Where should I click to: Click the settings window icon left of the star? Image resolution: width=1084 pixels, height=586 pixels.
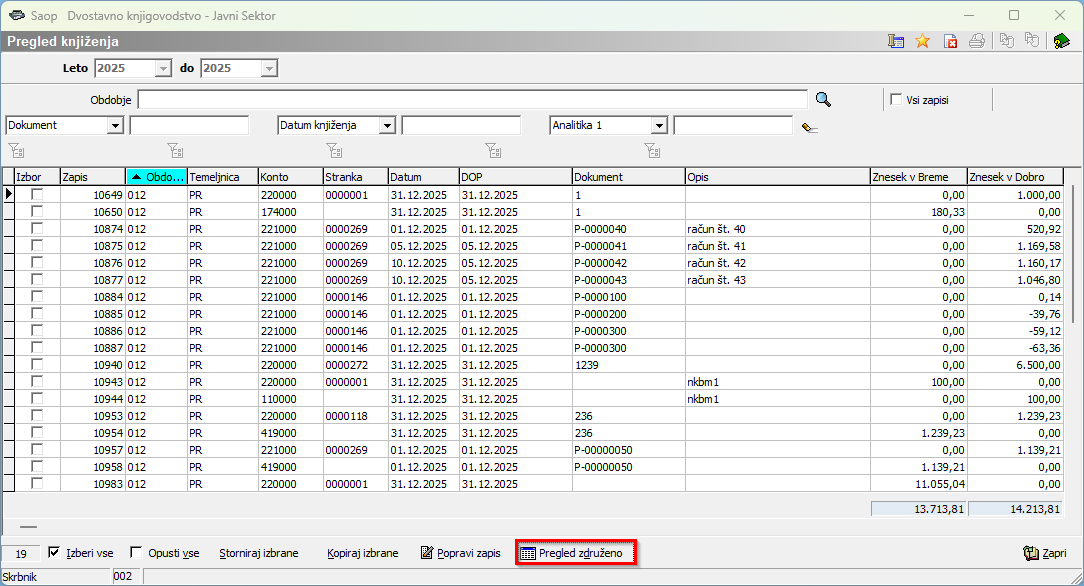pyautogui.click(x=896, y=41)
